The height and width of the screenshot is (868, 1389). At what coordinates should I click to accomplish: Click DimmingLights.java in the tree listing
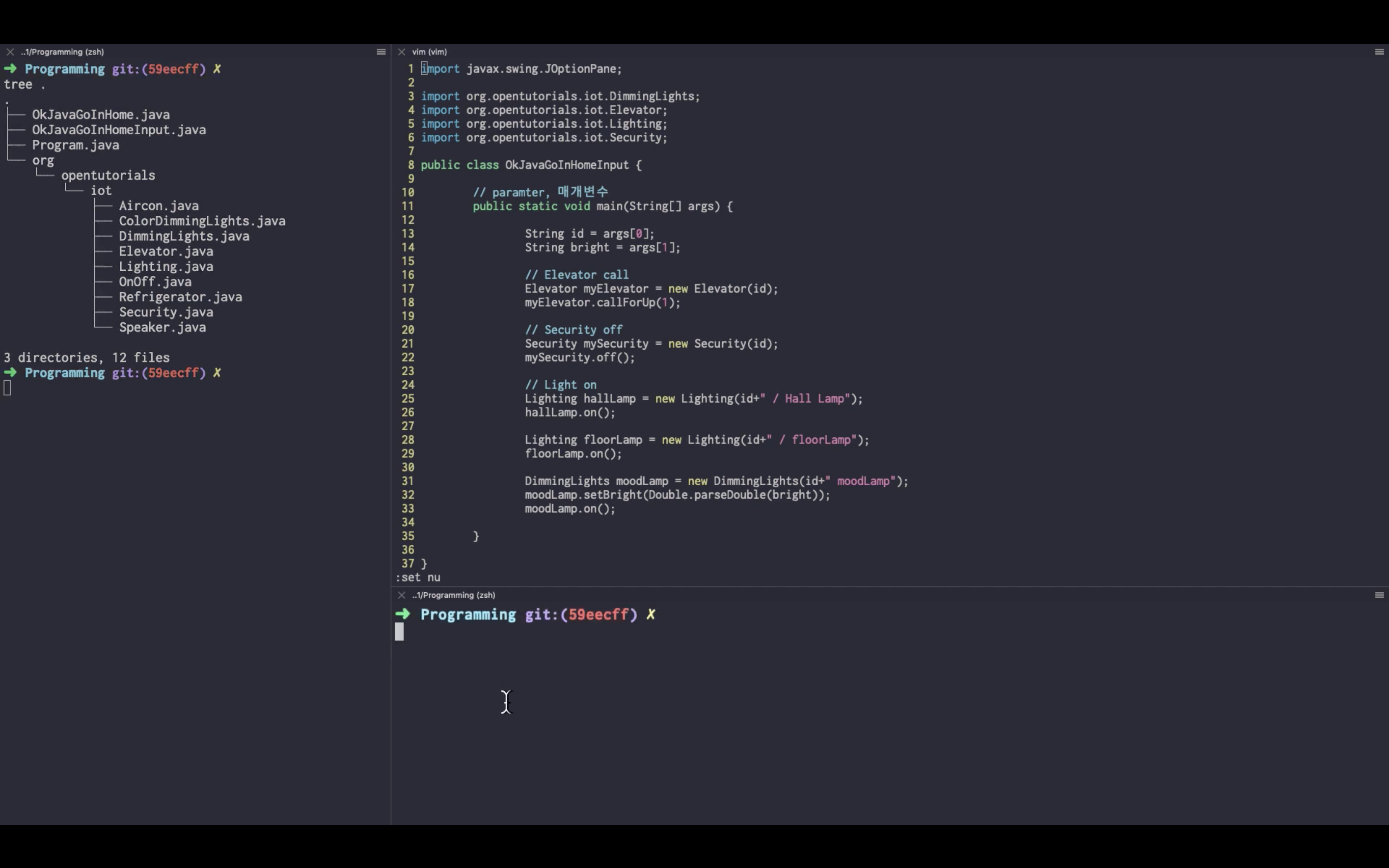coord(184,236)
